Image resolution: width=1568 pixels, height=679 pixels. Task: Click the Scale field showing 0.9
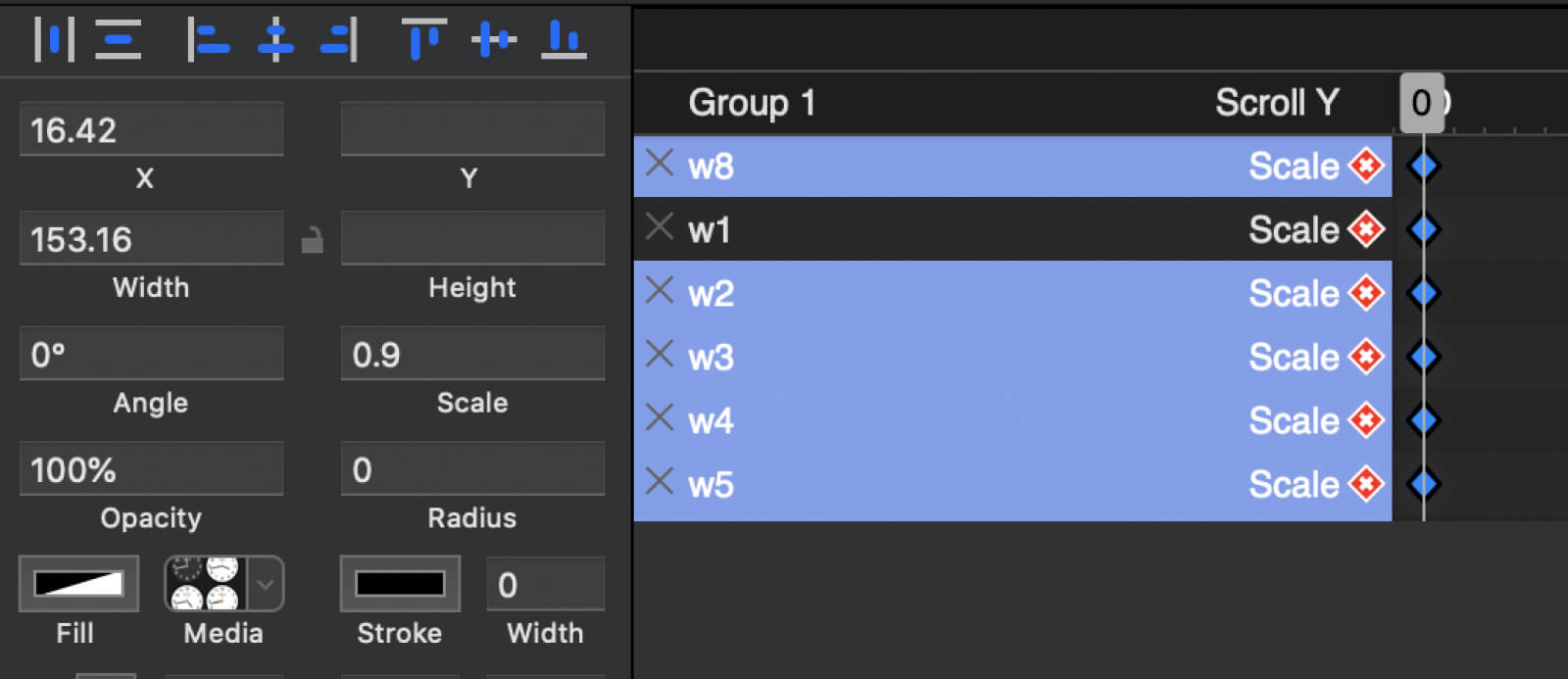(472, 355)
